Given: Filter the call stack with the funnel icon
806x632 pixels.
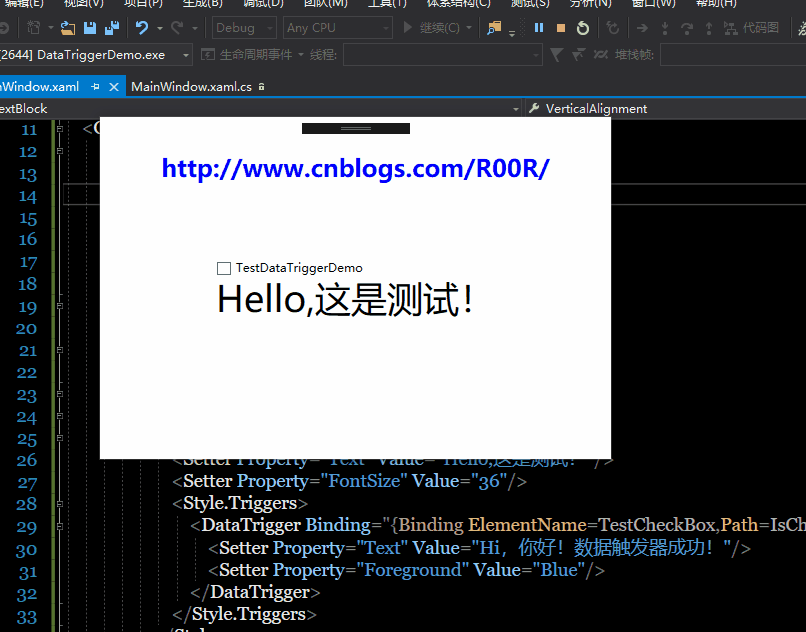Looking at the screenshot, I should [558, 54].
